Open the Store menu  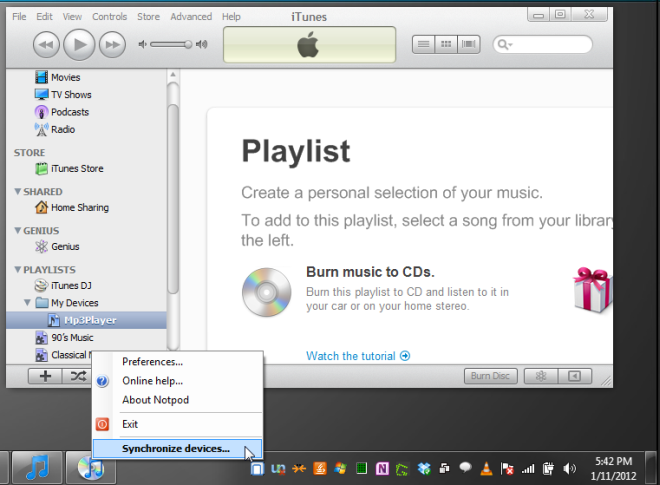(x=148, y=16)
